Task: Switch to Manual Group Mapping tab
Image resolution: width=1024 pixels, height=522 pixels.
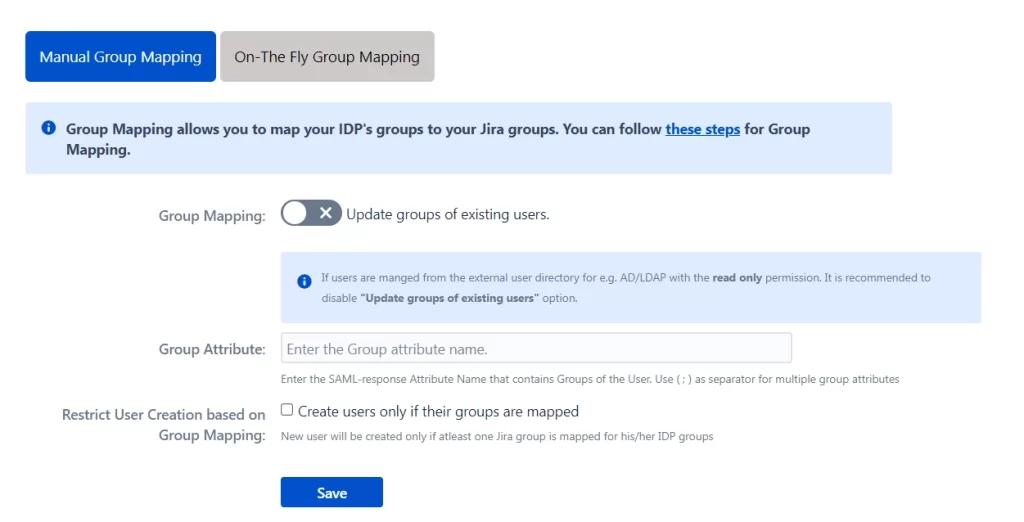Action: pos(121,57)
